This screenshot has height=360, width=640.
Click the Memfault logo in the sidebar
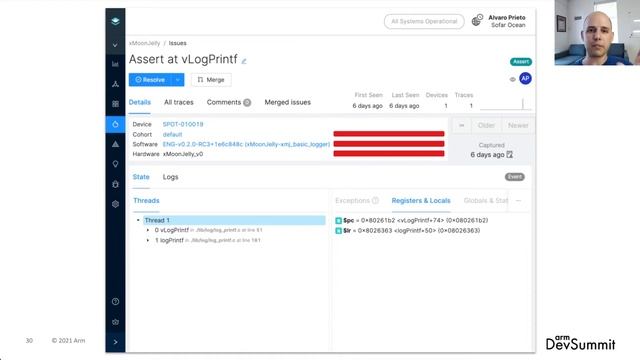(x=115, y=21)
